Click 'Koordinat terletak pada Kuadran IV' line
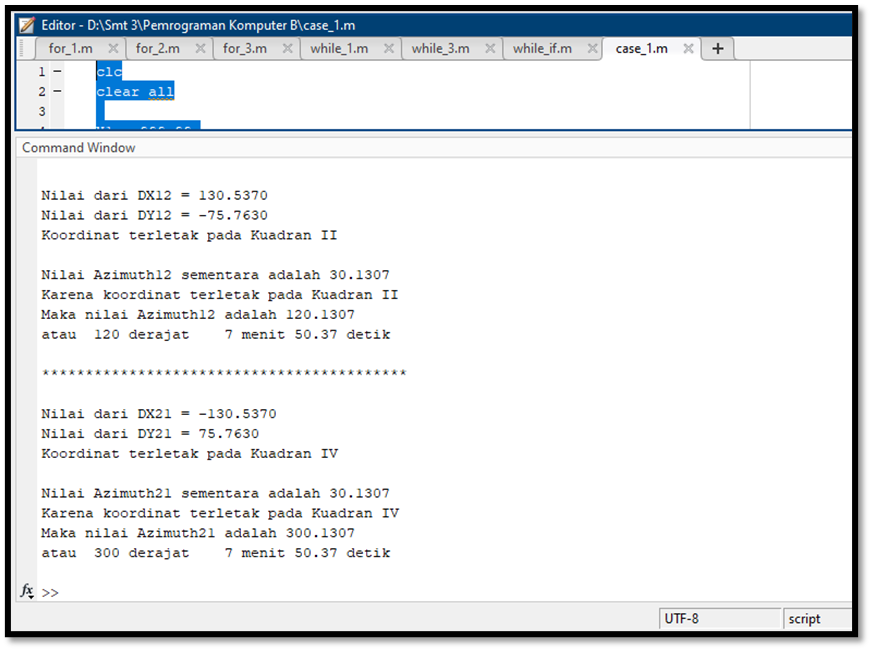Screen dimensions: 871x650 point(189,454)
